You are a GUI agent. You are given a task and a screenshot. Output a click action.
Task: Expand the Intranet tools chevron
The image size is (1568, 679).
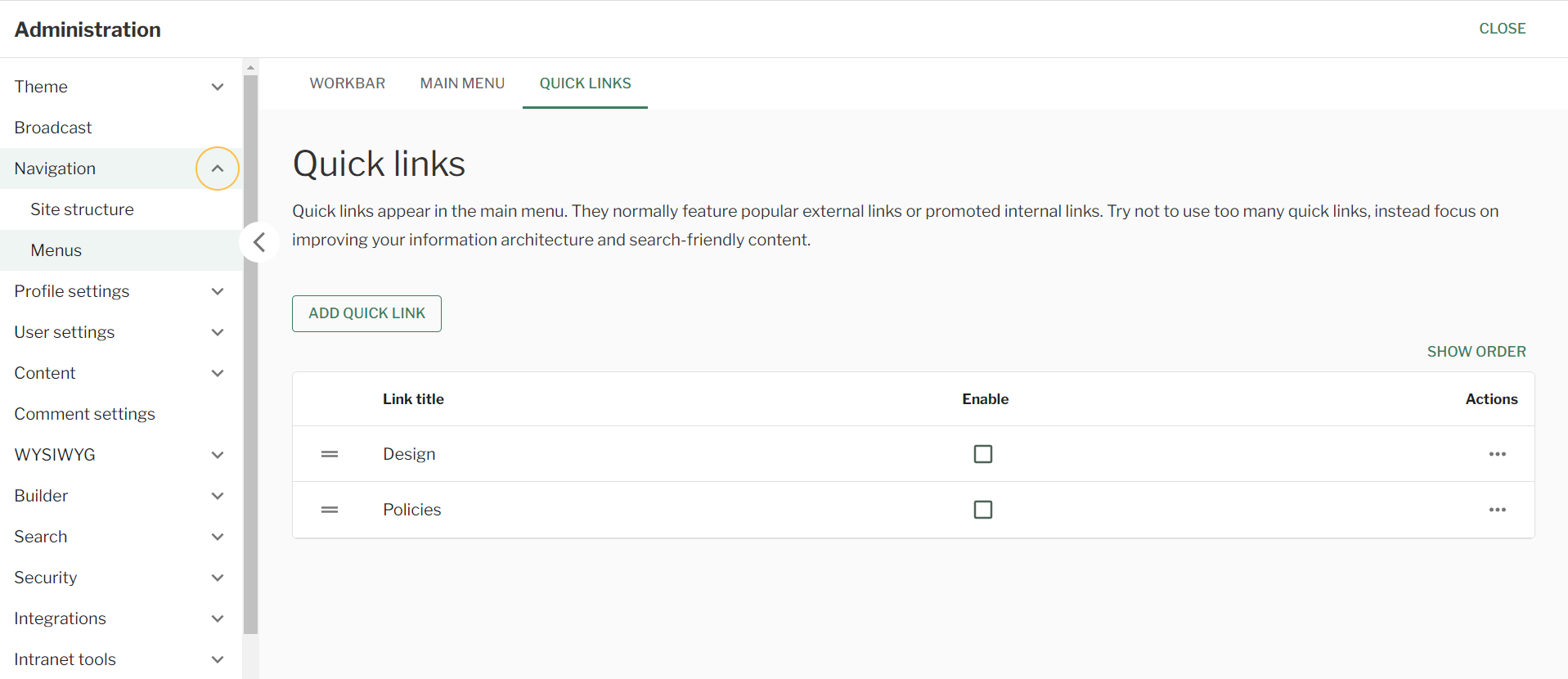coord(218,659)
